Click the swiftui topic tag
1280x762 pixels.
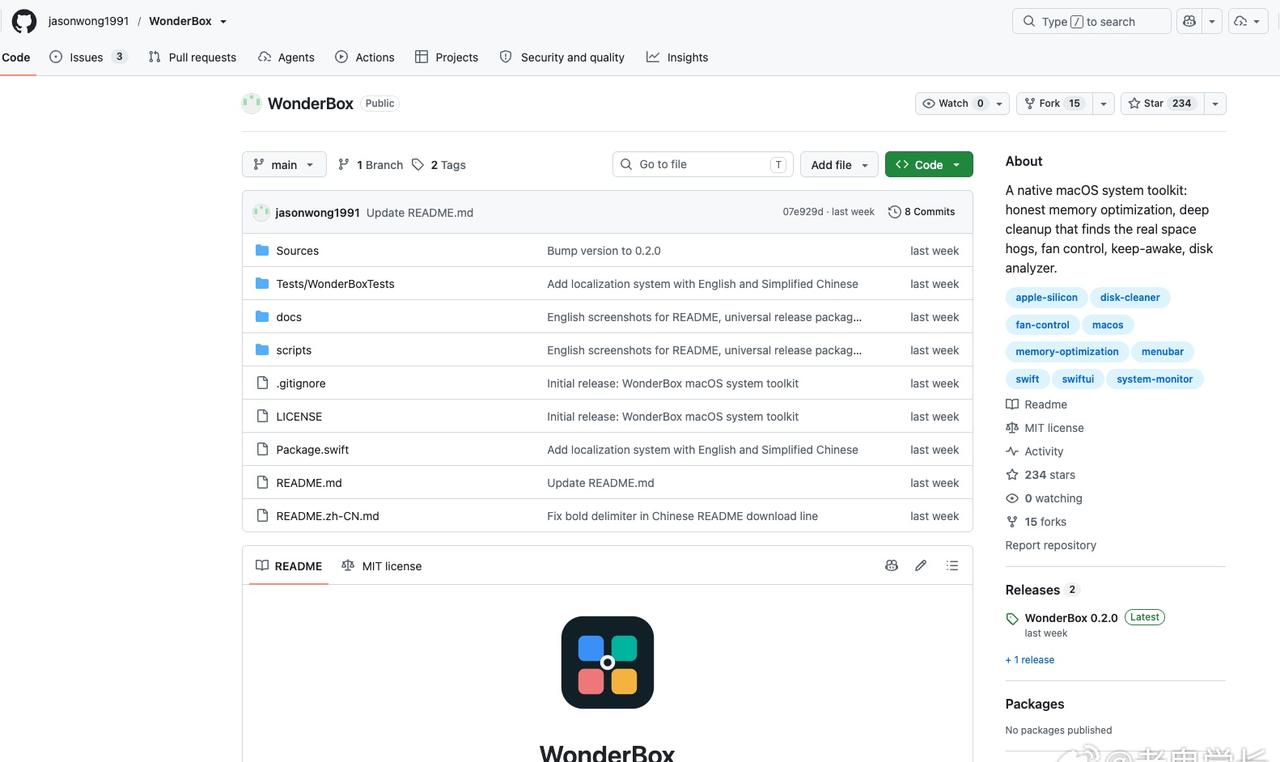pos(1078,379)
